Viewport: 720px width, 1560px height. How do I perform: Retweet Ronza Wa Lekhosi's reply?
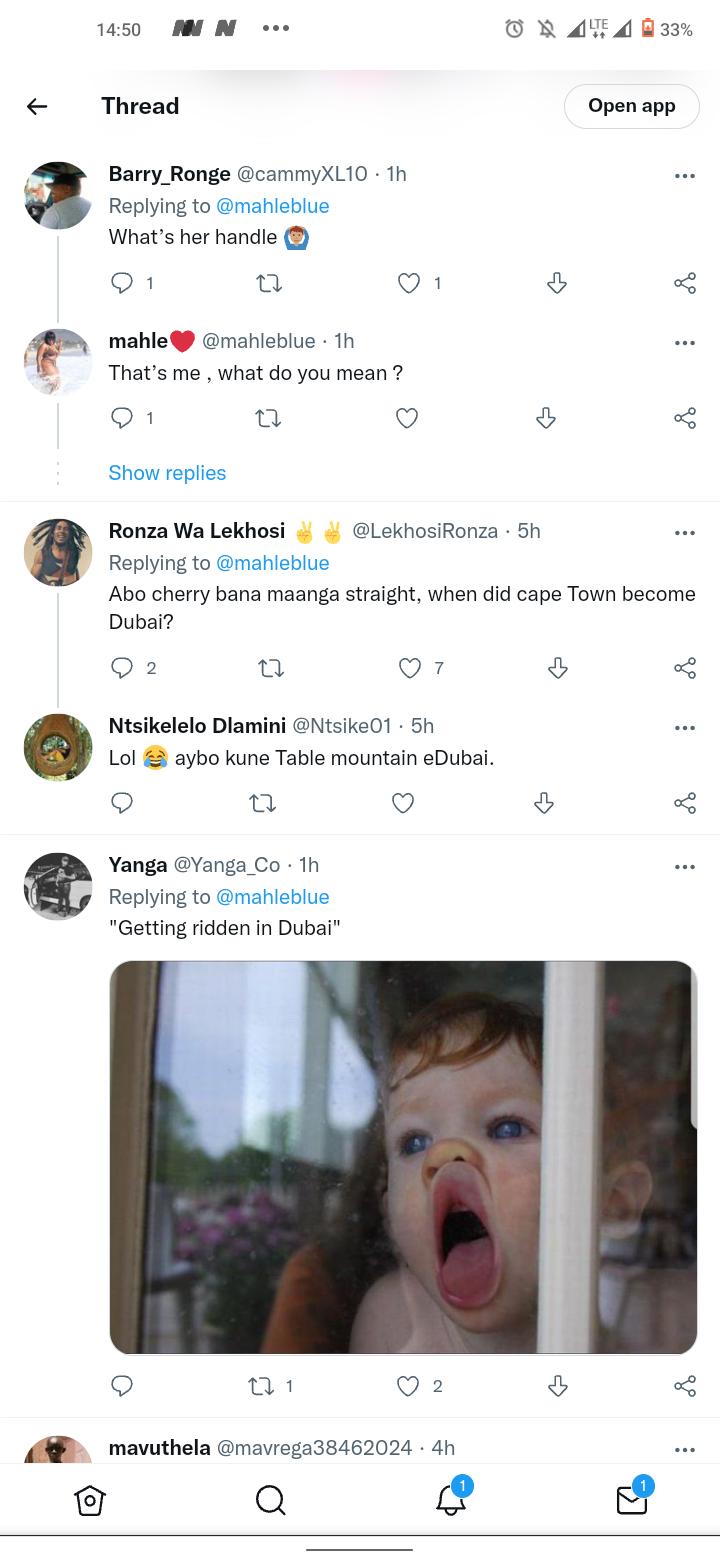pos(270,668)
